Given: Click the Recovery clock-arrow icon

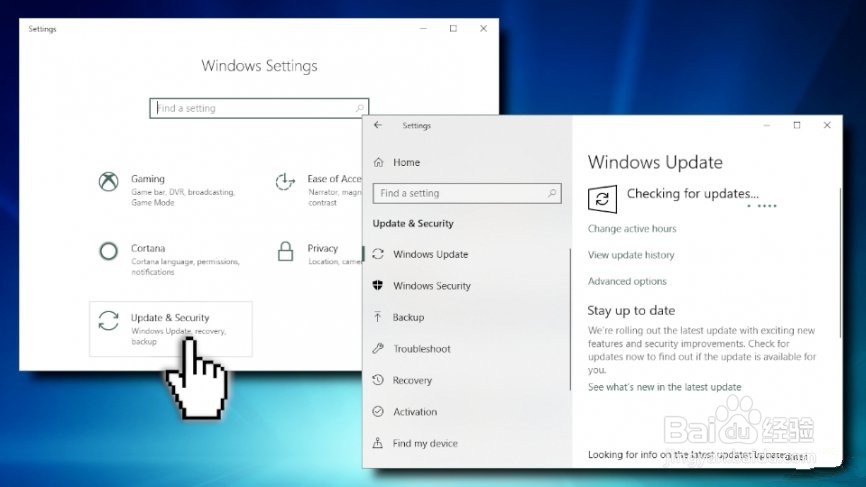Looking at the screenshot, I should click(x=378, y=380).
